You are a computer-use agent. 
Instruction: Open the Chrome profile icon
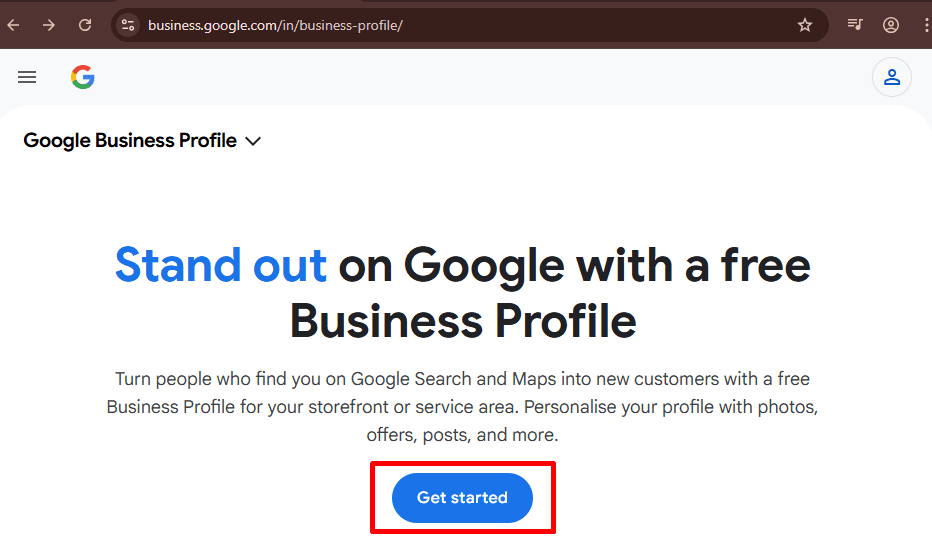(890, 25)
